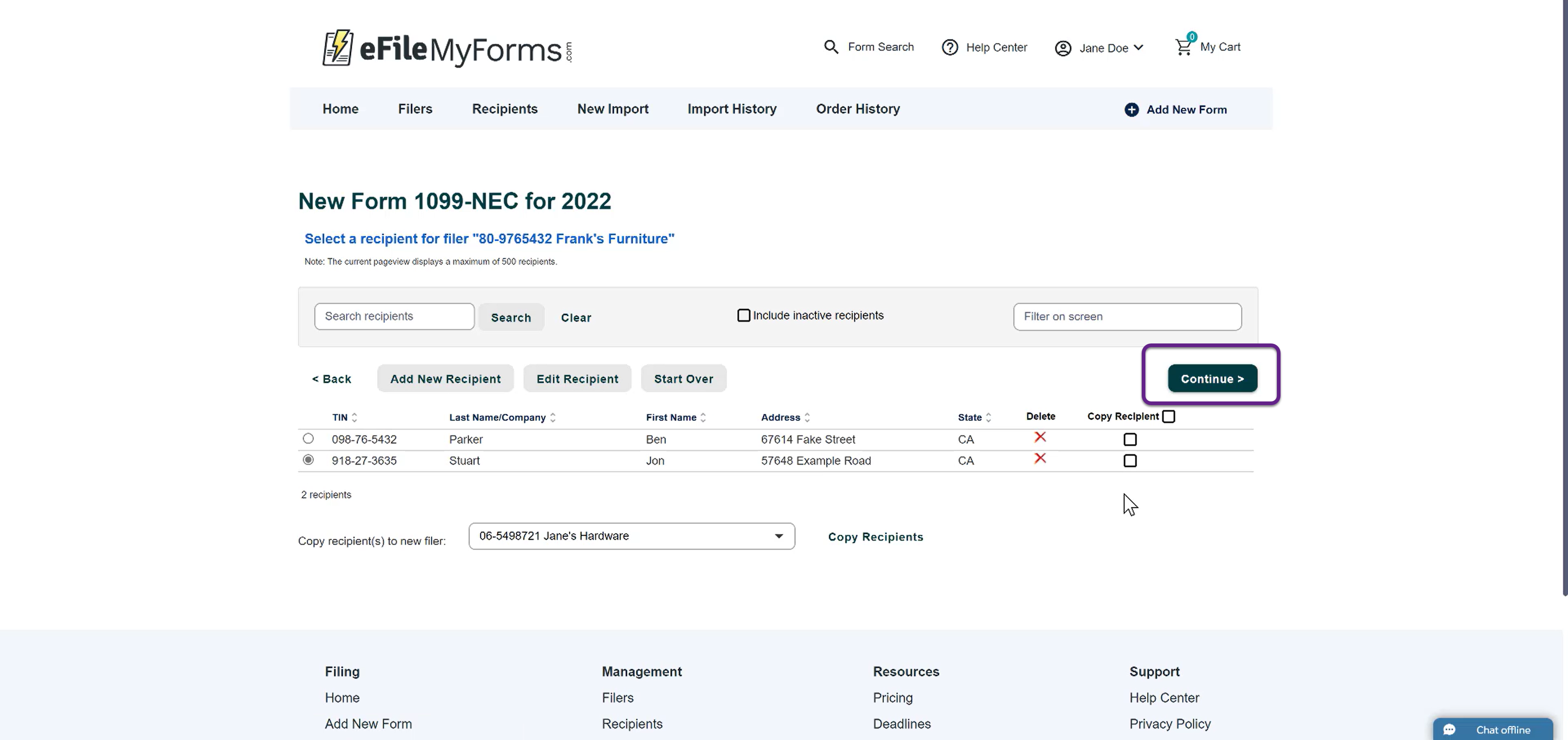Screen dimensions: 1568x740
Task: Select the Ben Parker recipient radio button
Action: coord(308,438)
